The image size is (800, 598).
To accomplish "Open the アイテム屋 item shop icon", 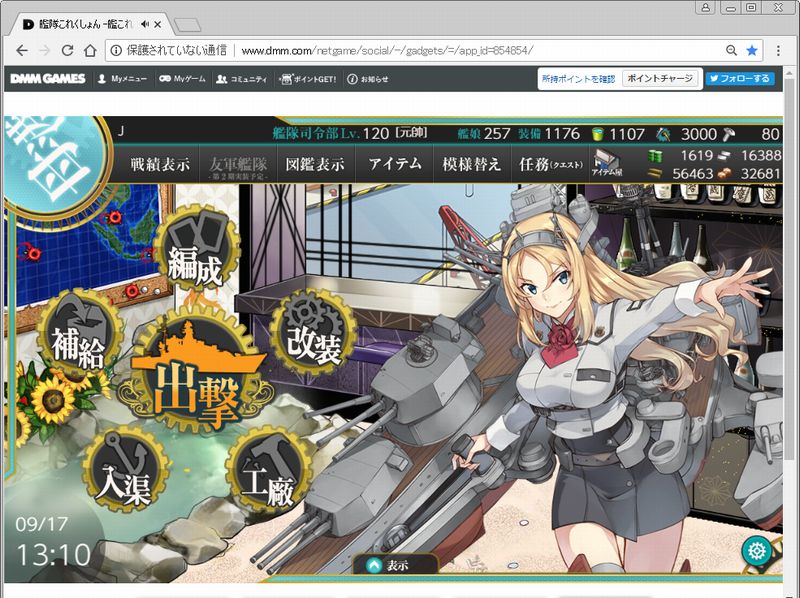I will [x=608, y=164].
